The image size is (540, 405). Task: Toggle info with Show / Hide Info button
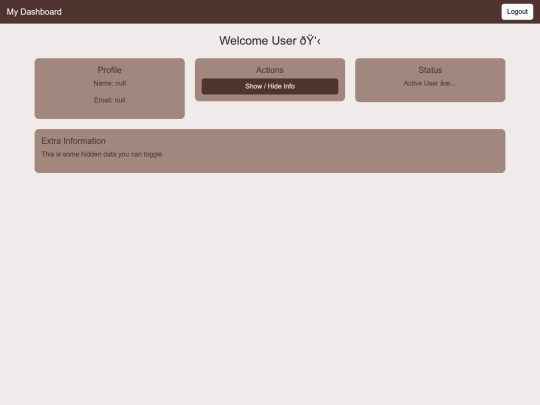270,86
